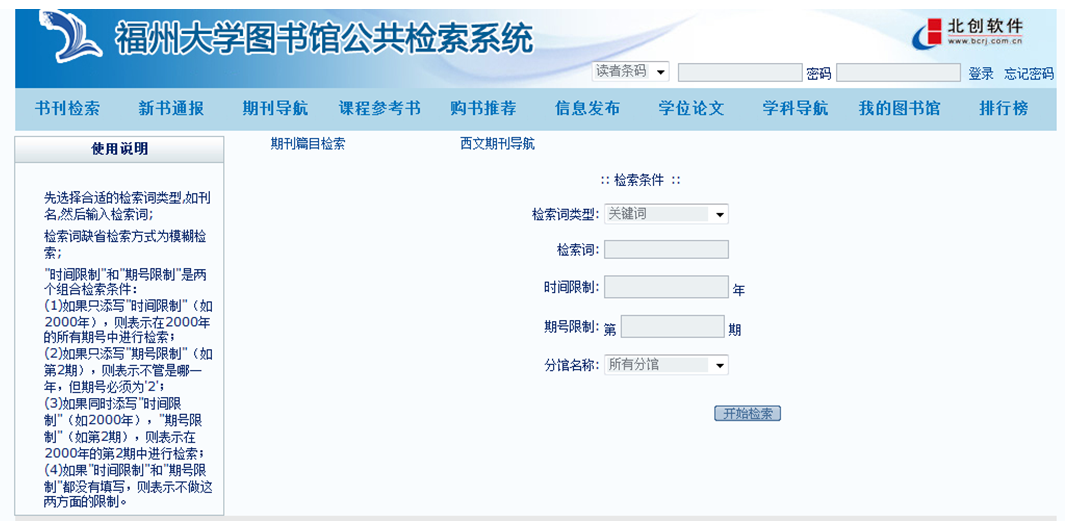
Task: Click the 使用说明 panel header
Action: [120, 150]
